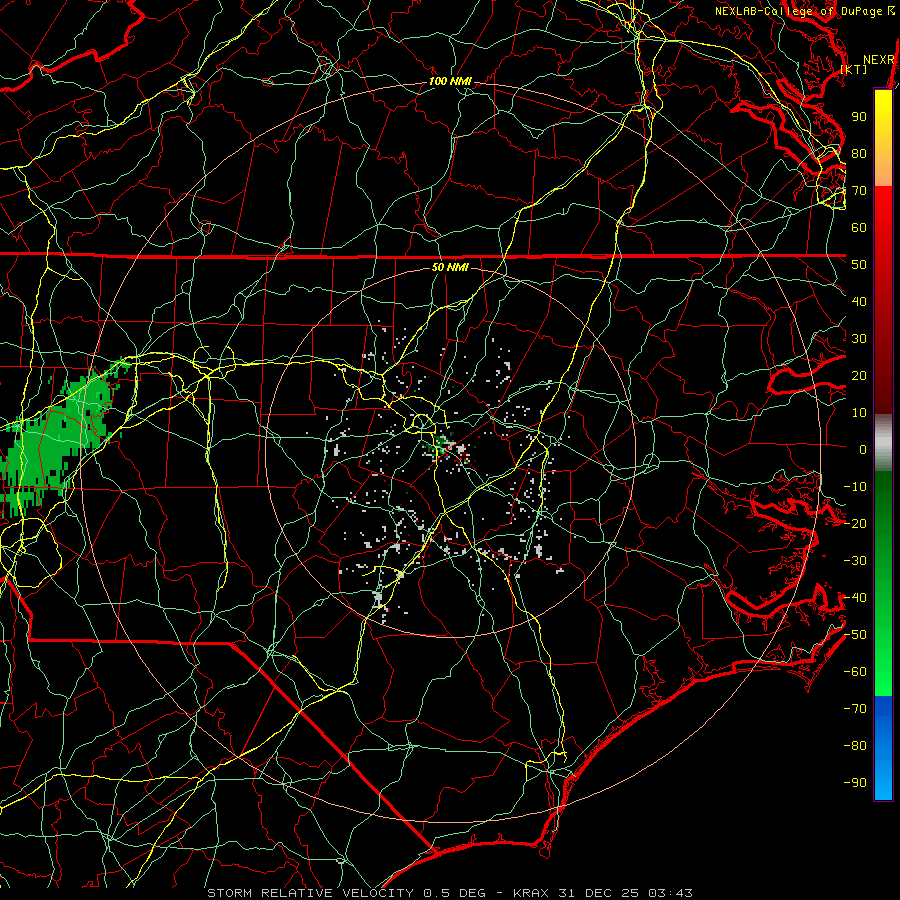Pick the bright red colorbar segment near 60

click(883, 224)
